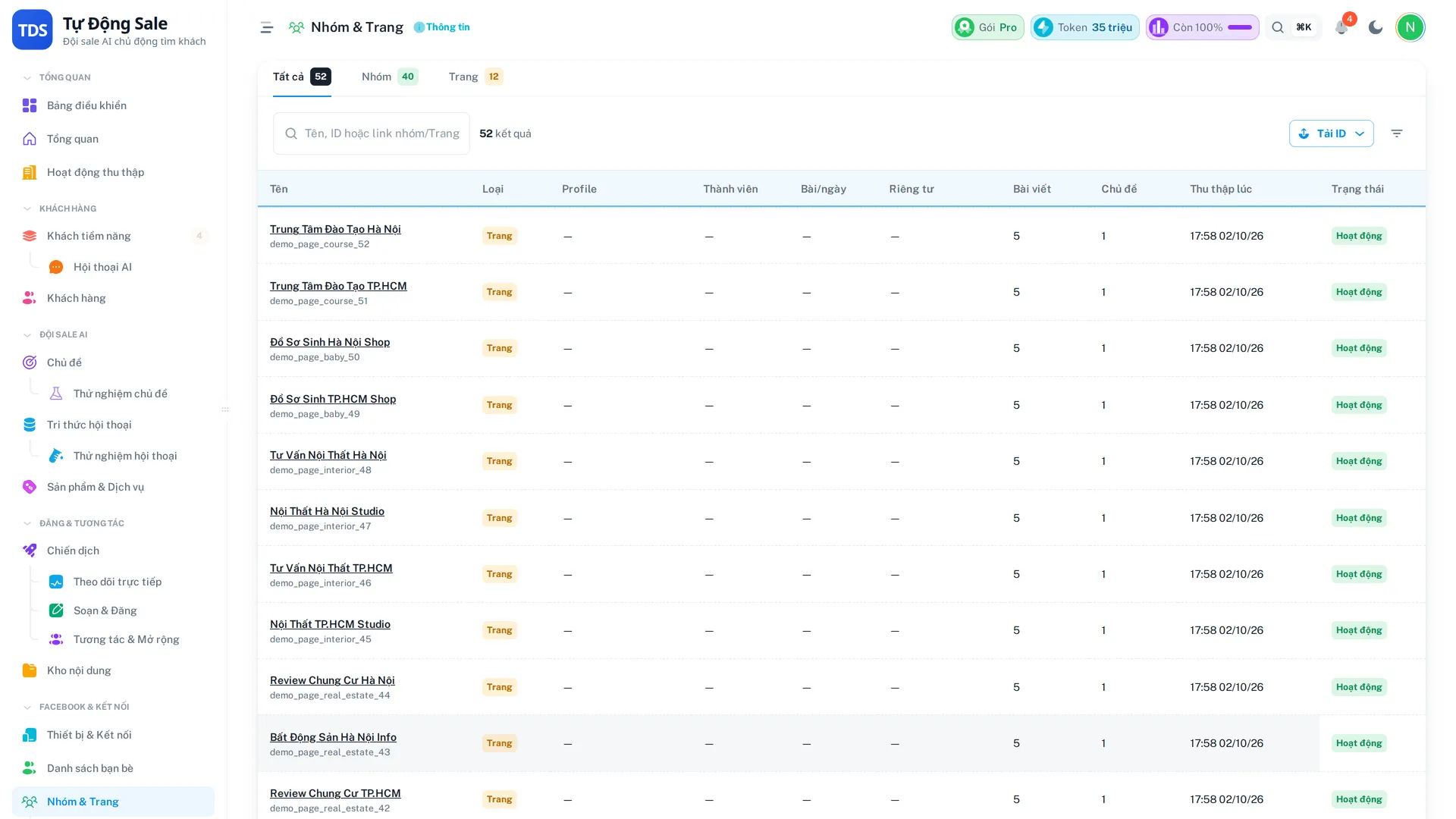Click the Thông tin info link
The image size is (1456, 819).
442,27
